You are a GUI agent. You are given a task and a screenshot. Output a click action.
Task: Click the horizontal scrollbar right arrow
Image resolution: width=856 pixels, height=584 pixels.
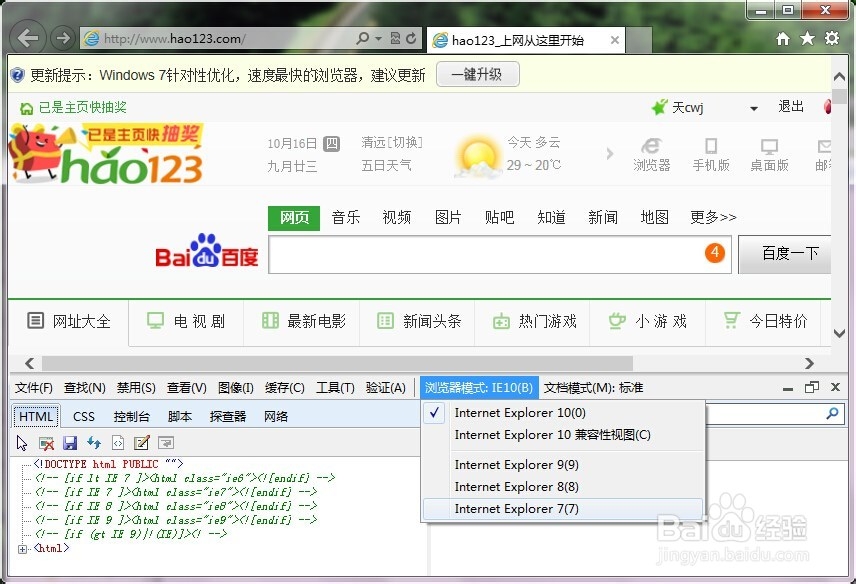pyautogui.click(x=809, y=363)
